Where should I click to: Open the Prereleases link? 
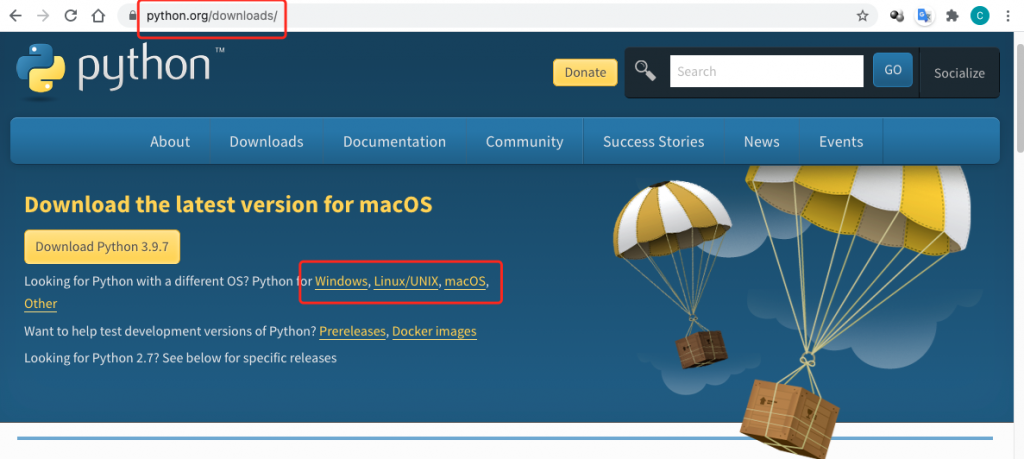(x=352, y=331)
